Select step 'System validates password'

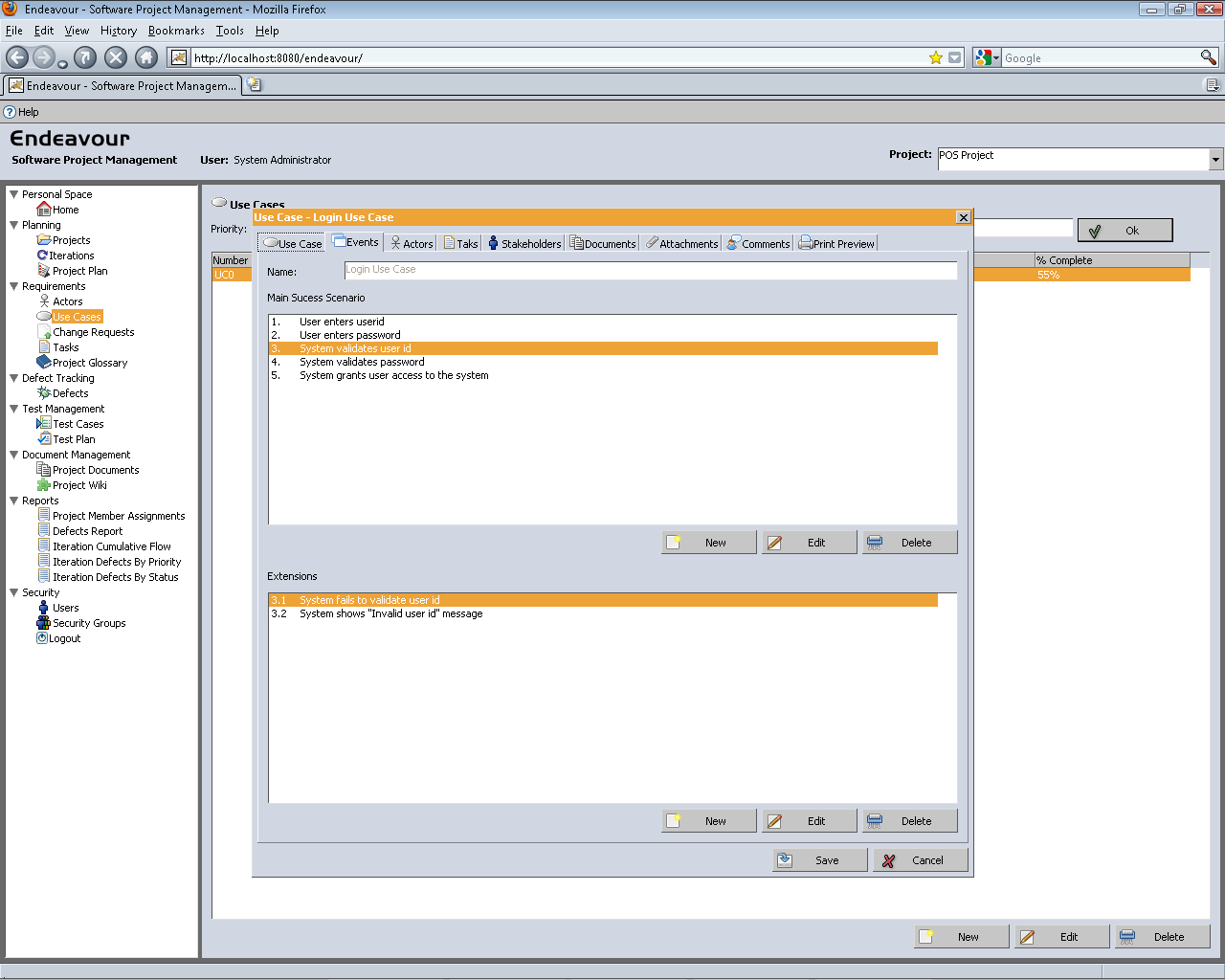point(362,362)
